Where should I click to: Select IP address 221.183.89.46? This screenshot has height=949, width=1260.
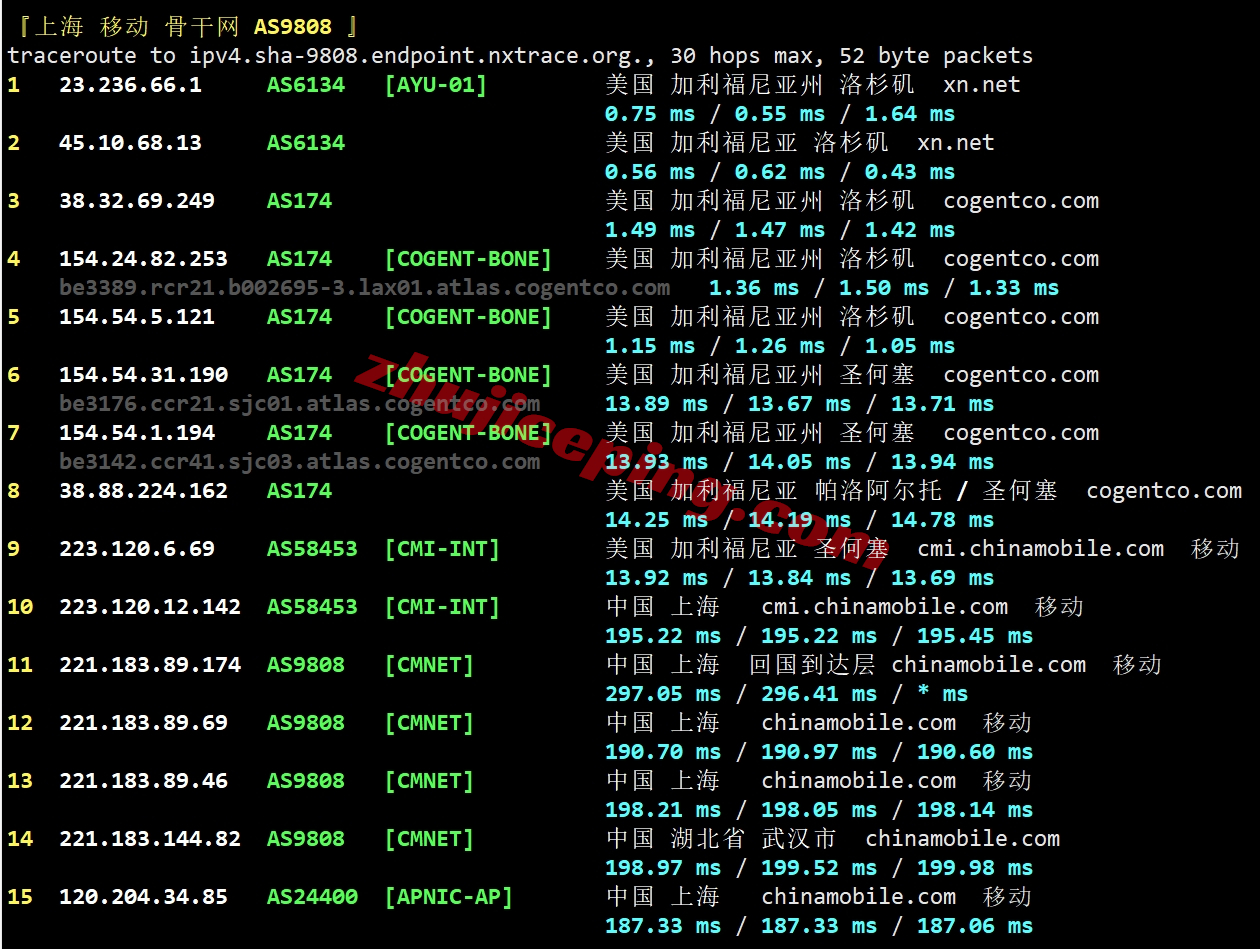(143, 780)
